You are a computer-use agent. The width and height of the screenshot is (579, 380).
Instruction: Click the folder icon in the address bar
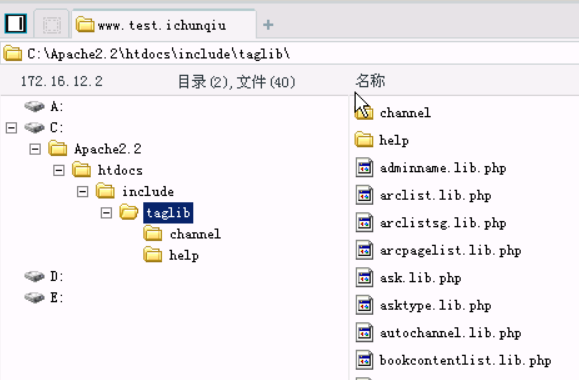pyautogui.click(x=13, y=54)
